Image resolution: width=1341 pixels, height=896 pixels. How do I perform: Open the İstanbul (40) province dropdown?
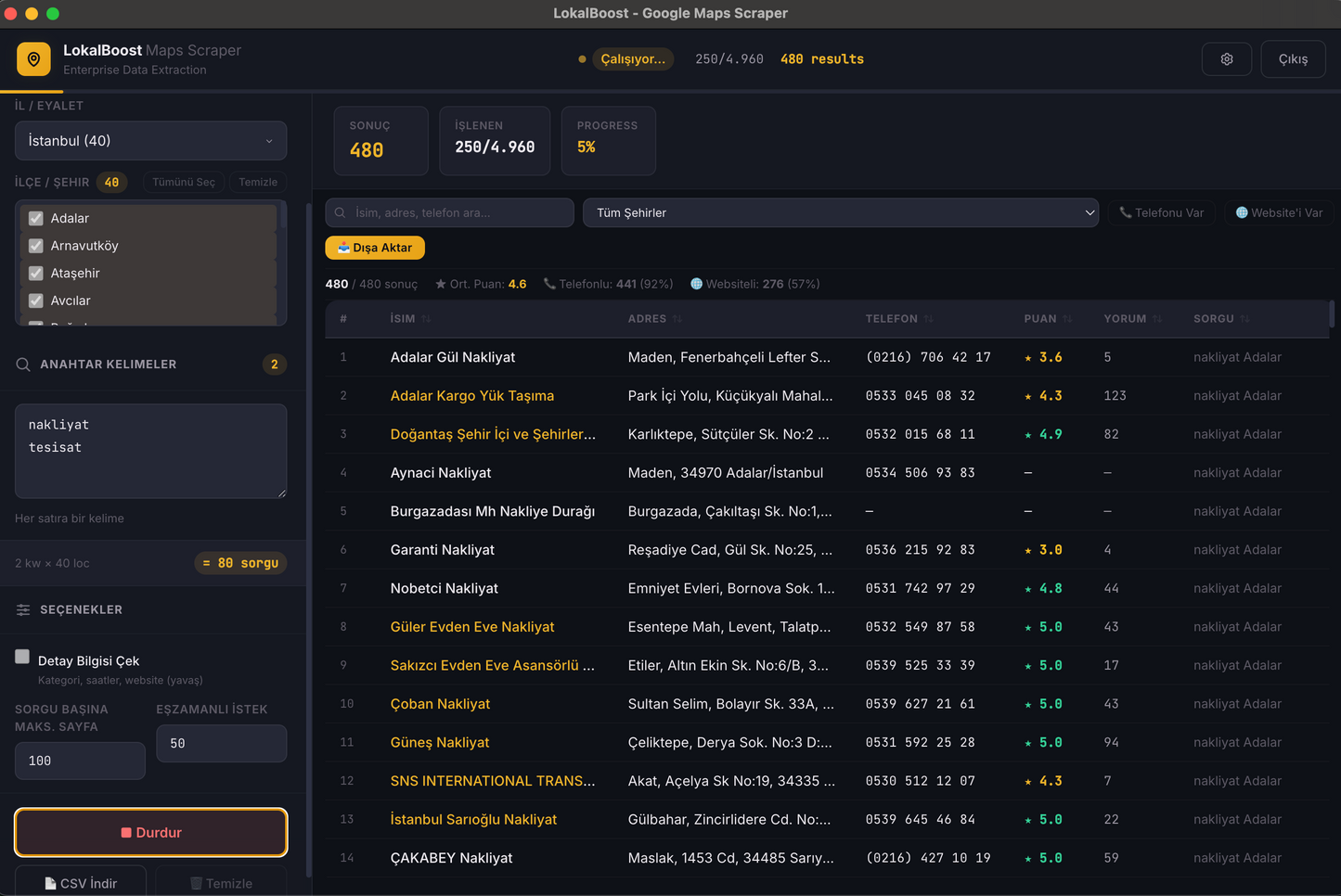(x=150, y=141)
